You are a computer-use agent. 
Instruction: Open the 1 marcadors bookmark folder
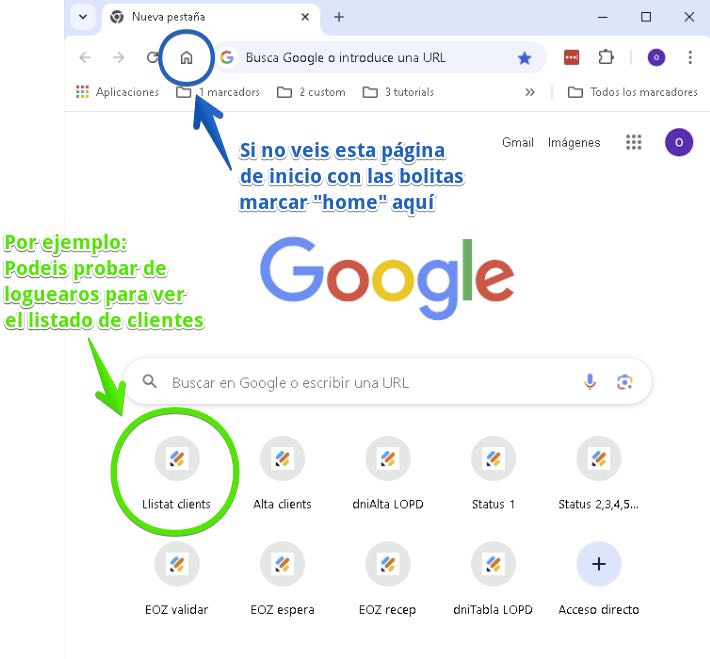tap(218, 92)
